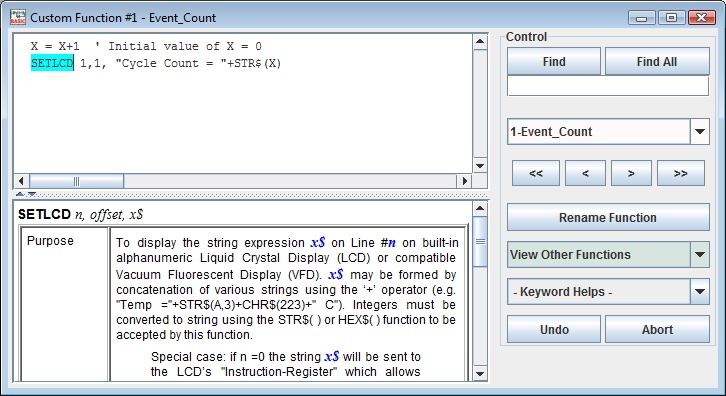Click the code editor horizontal scroll right arrow
726x396 pixels.
[465, 181]
